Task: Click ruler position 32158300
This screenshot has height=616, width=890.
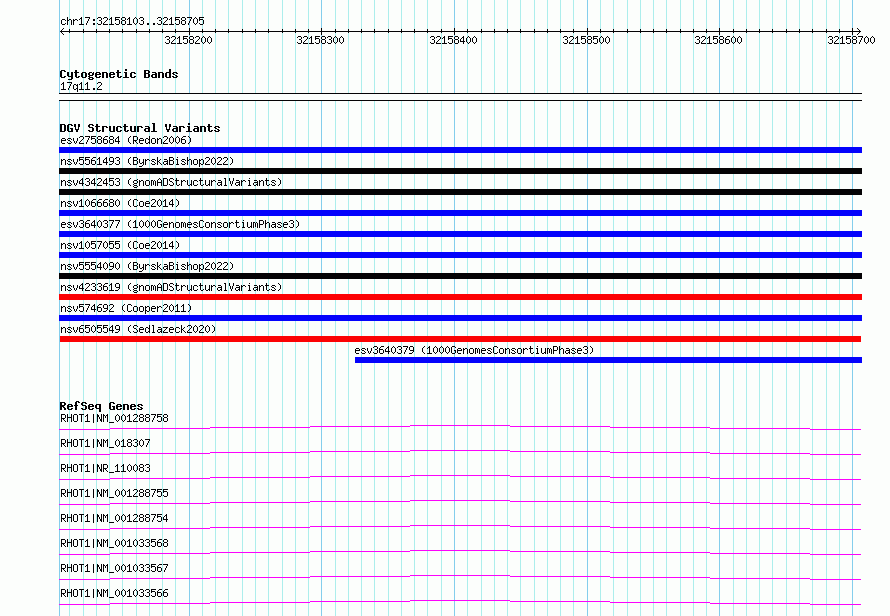Action: 321,40
